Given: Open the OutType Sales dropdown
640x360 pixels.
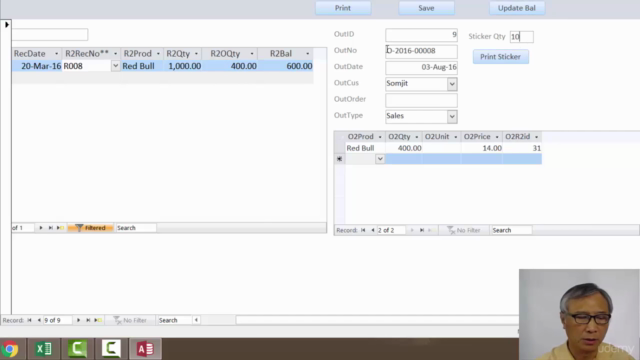Looking at the screenshot, I should (x=452, y=117).
